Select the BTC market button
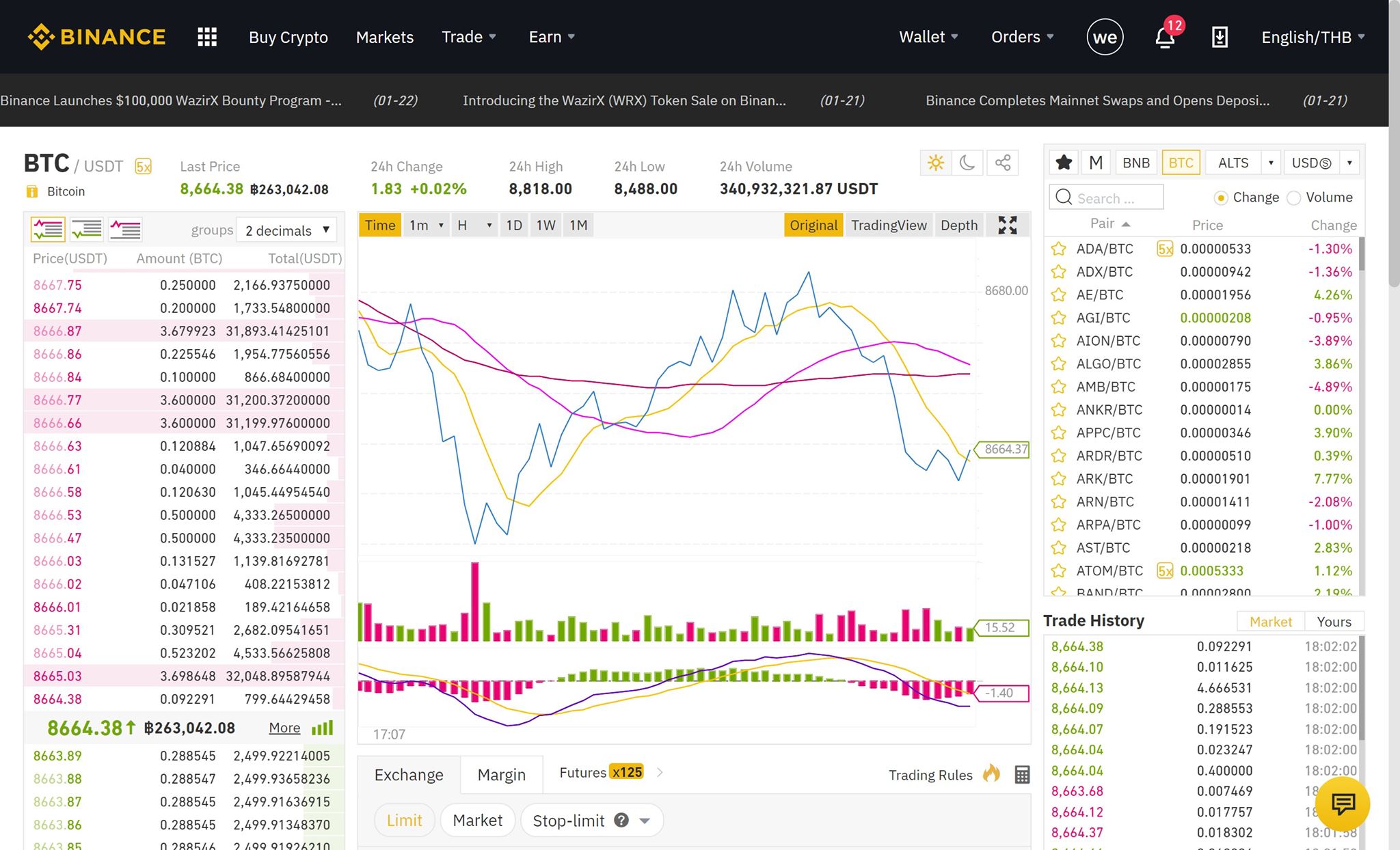The image size is (1400, 850). (1181, 163)
